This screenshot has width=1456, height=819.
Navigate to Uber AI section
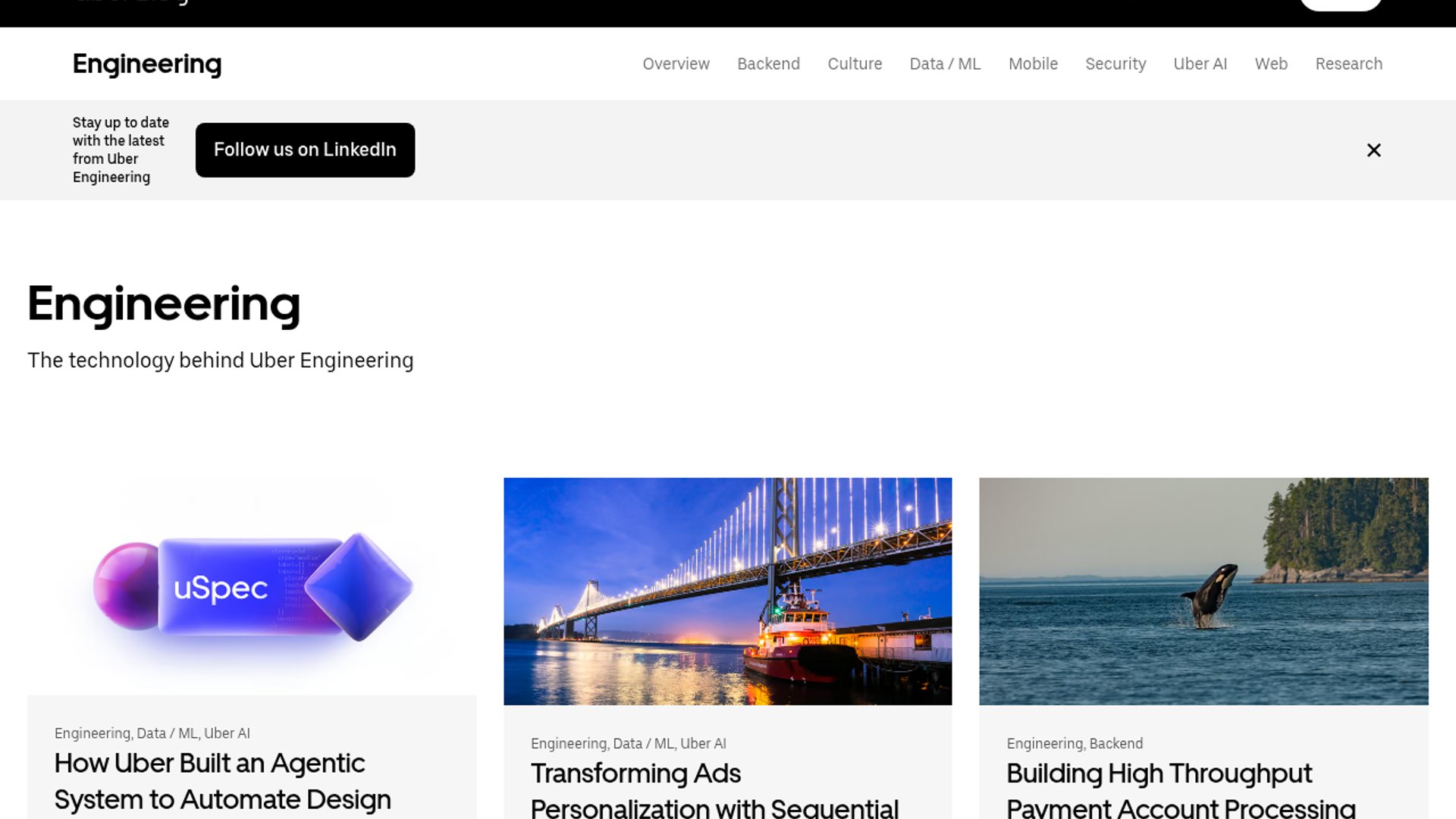[1200, 64]
